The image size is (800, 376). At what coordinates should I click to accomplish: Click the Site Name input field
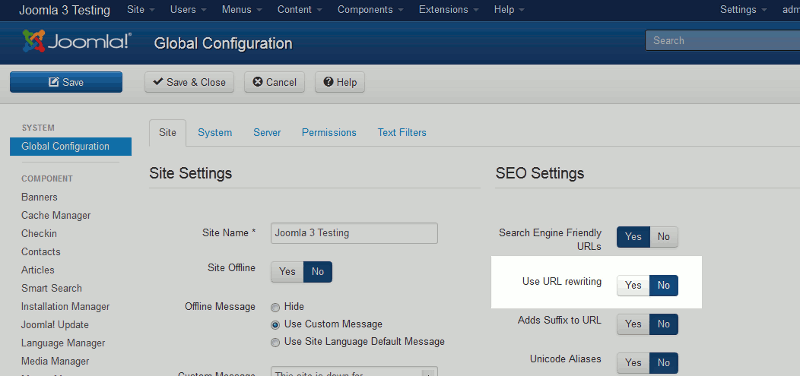point(354,233)
